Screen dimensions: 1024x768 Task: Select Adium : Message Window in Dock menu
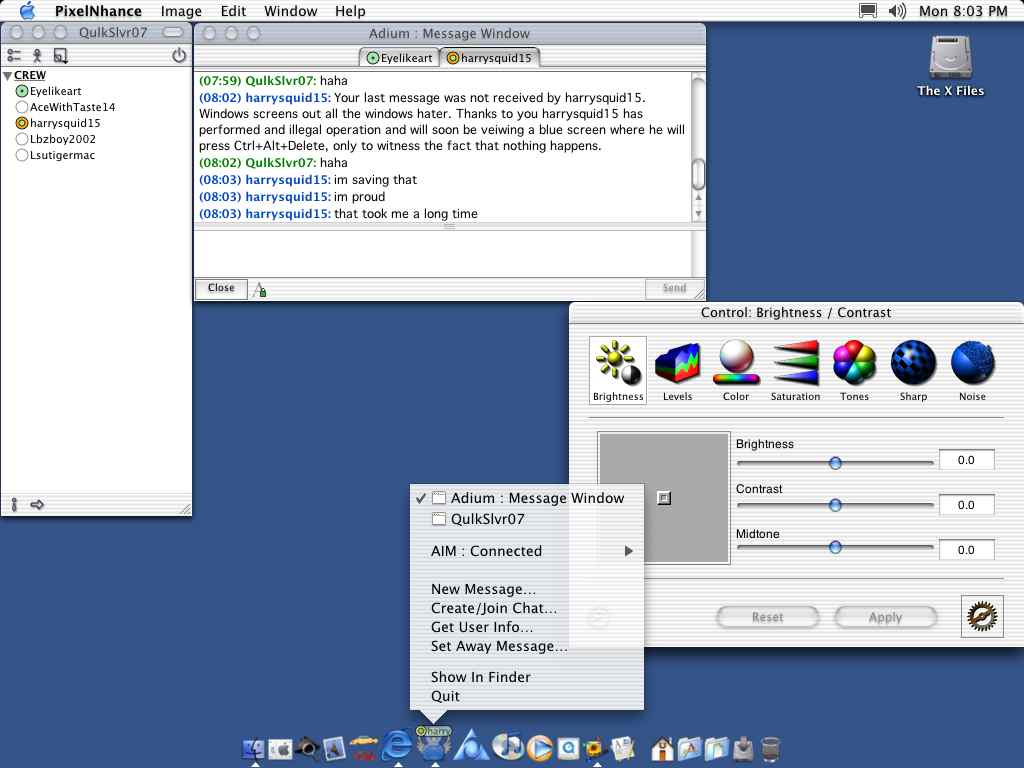coord(526,498)
